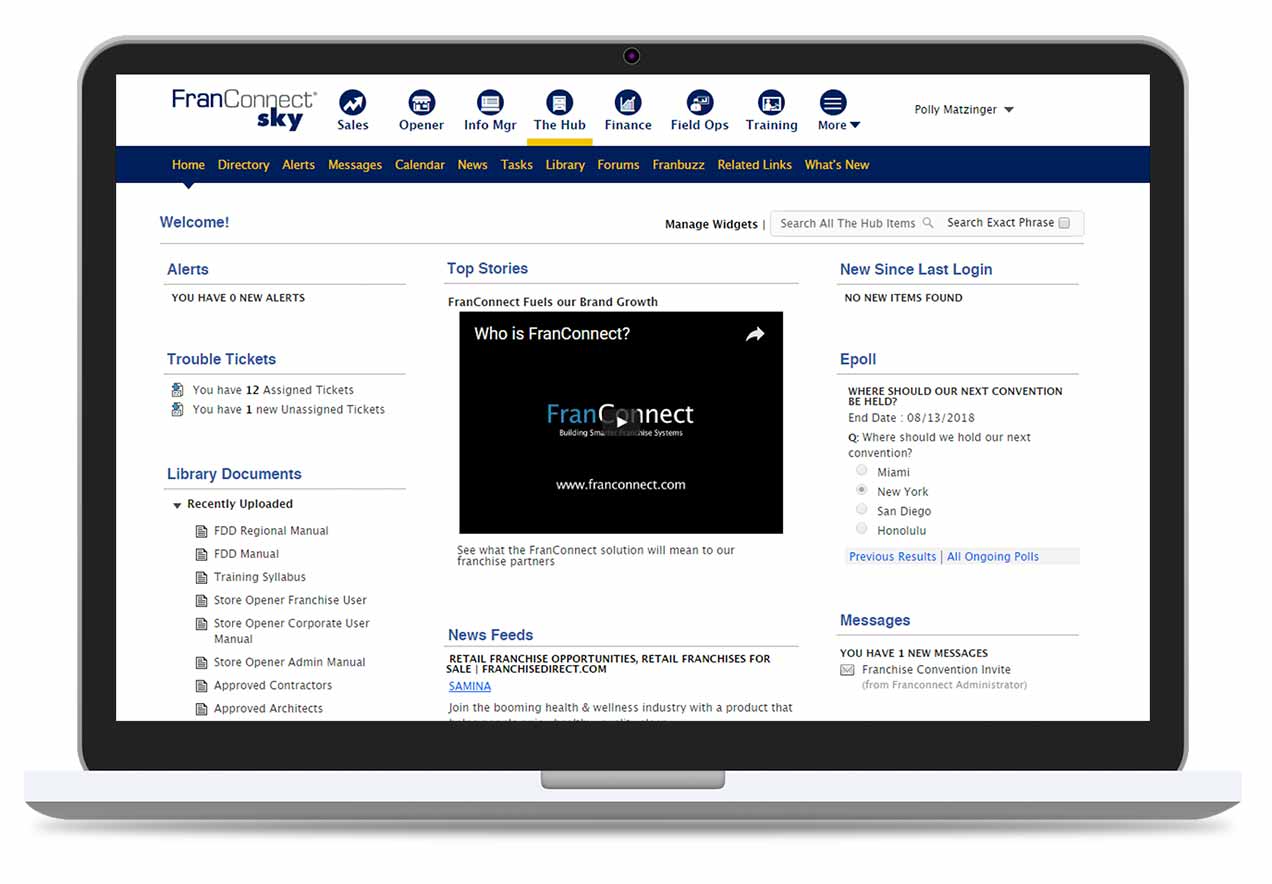Open the More hamburger menu icon
This screenshot has width=1272, height=884.
pyautogui.click(x=833, y=102)
